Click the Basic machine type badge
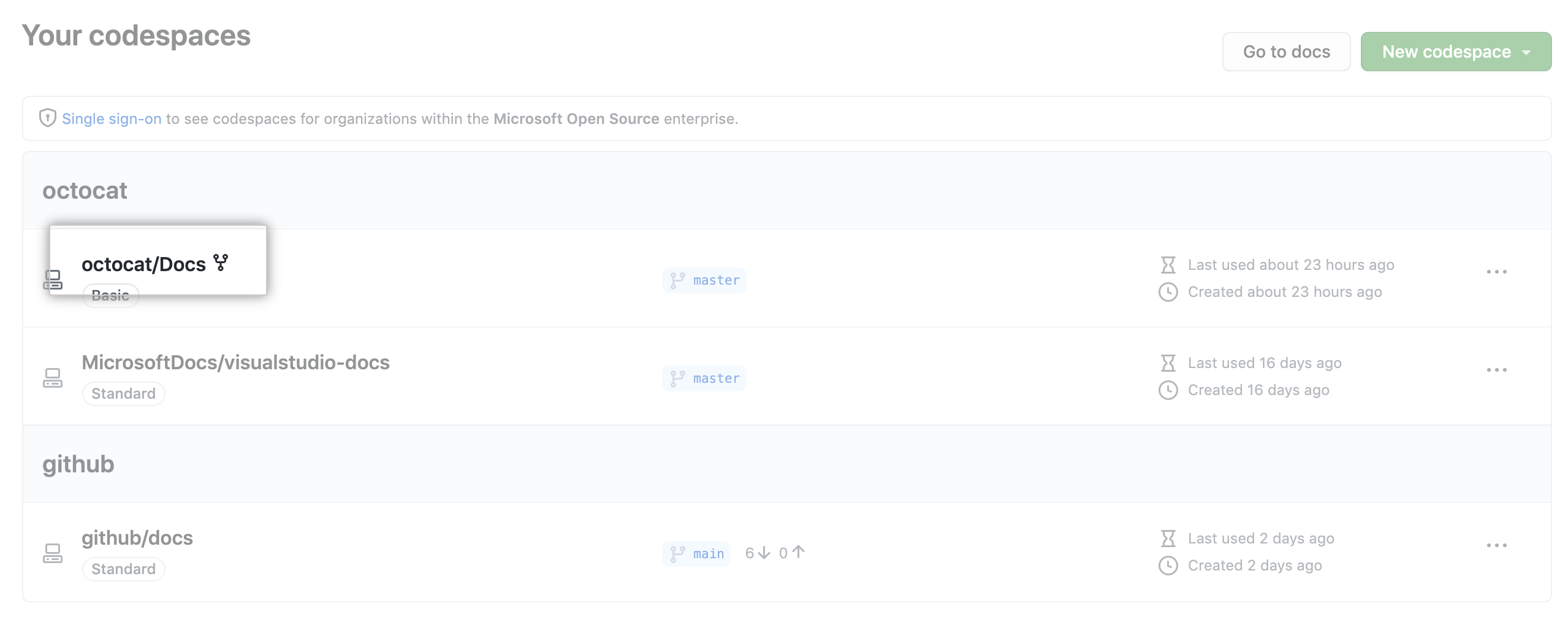 110,295
